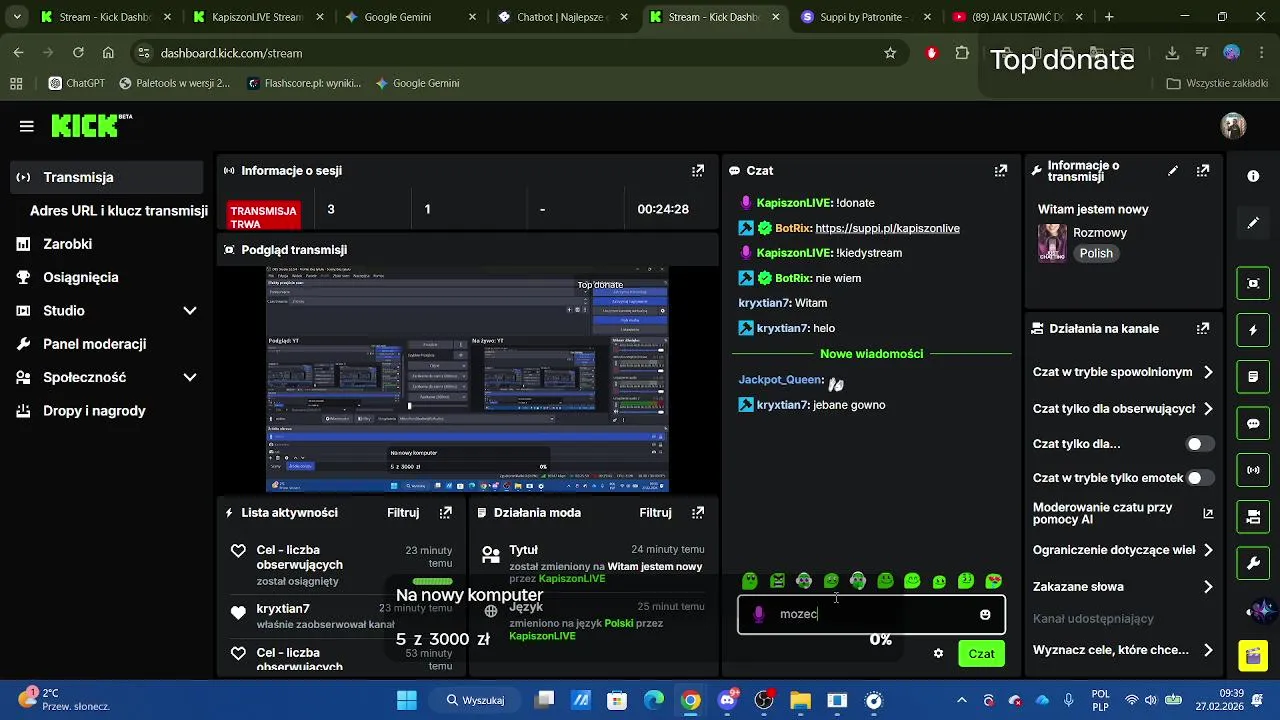Pop out the Informacje o sesji panel
The width and height of the screenshot is (1280, 720).
pos(698,171)
